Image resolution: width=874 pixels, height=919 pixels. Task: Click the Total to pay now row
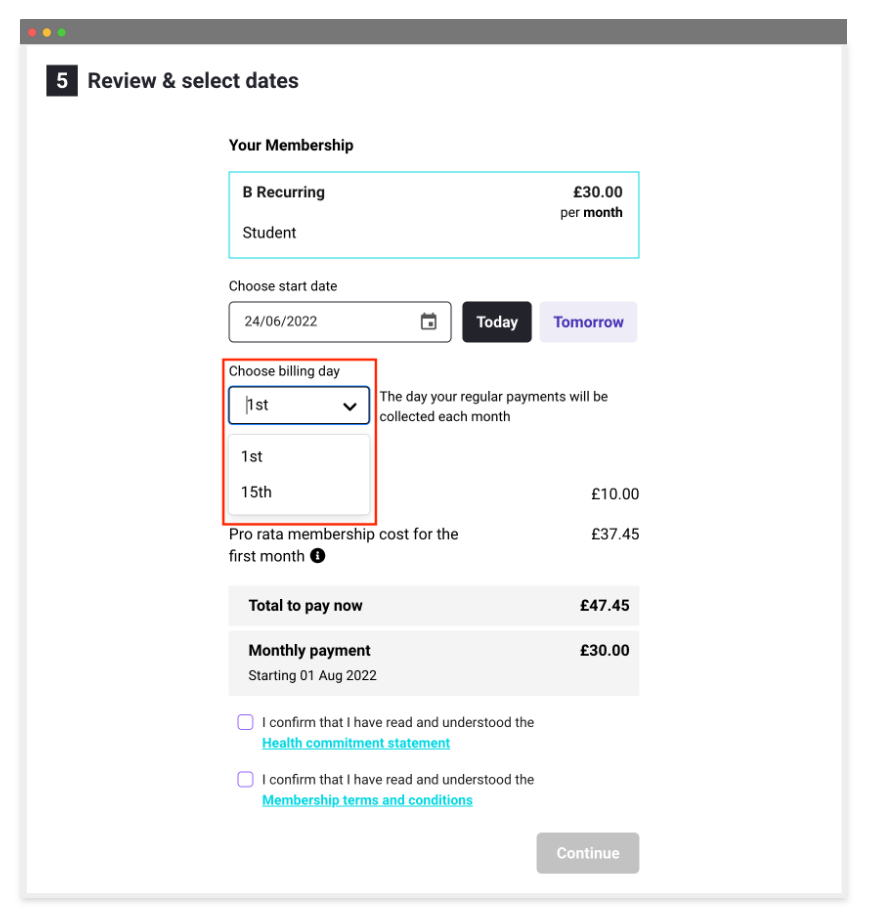tap(434, 605)
